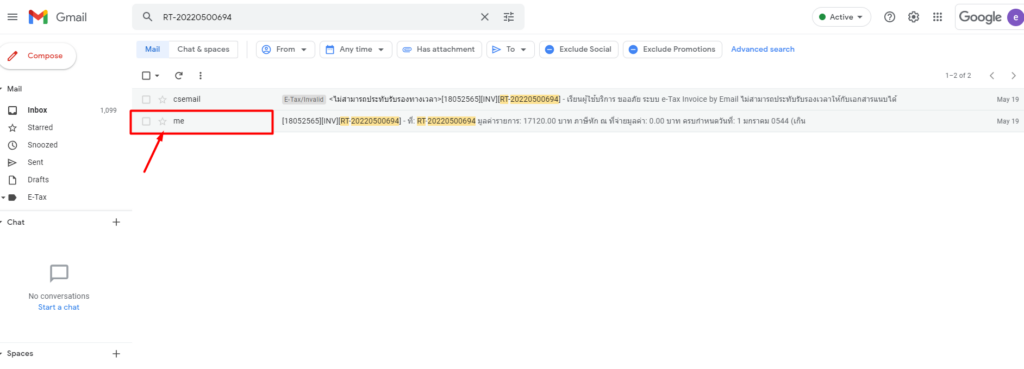Open the csemail email subject row

pos(577,99)
